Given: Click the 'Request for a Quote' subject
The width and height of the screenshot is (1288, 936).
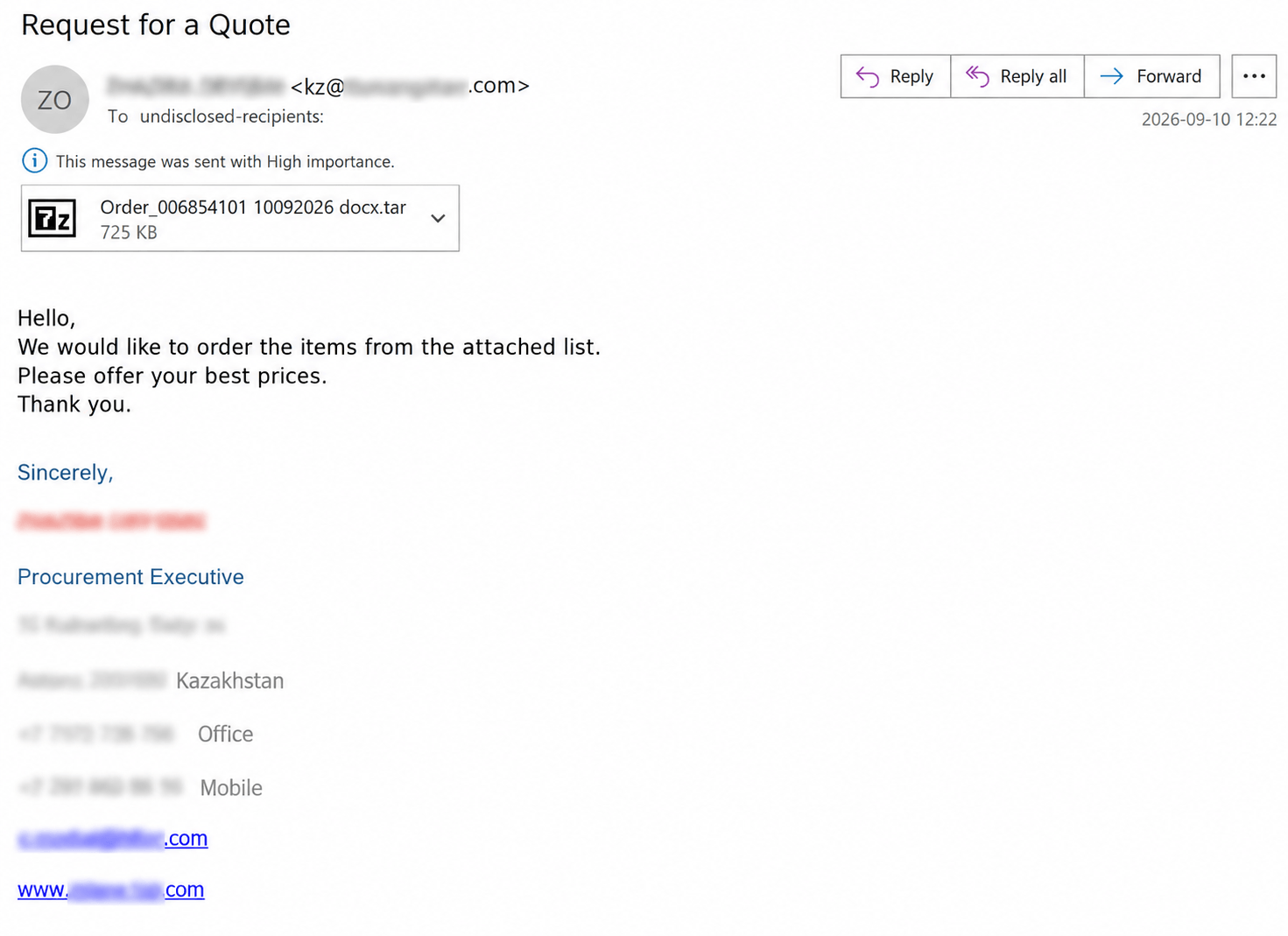Looking at the screenshot, I should click(x=156, y=25).
